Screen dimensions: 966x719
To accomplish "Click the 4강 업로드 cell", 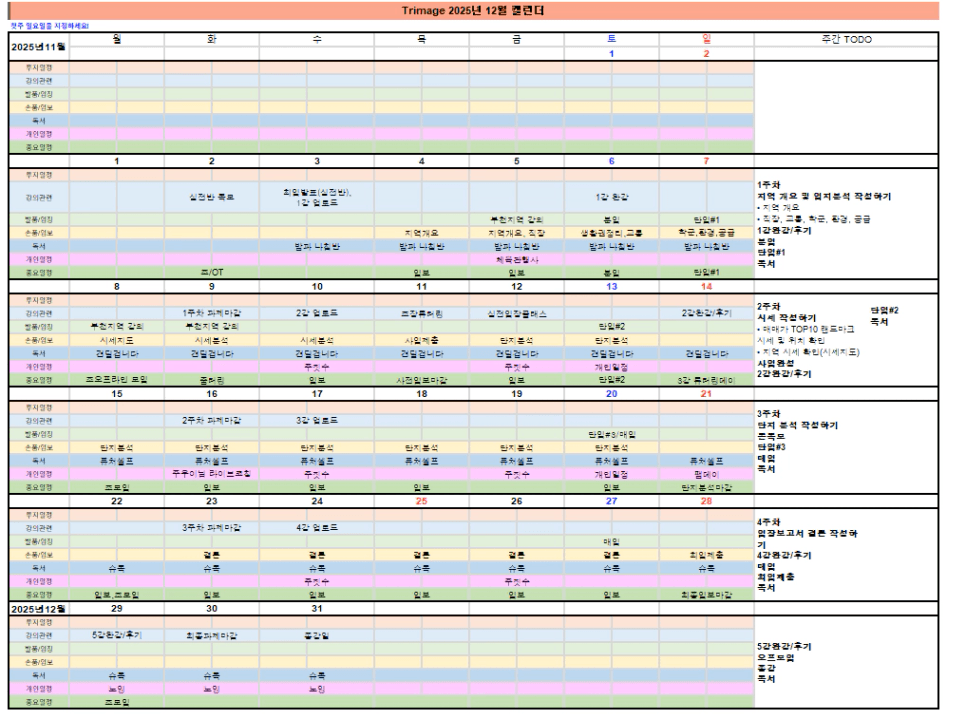I will coord(317,527).
